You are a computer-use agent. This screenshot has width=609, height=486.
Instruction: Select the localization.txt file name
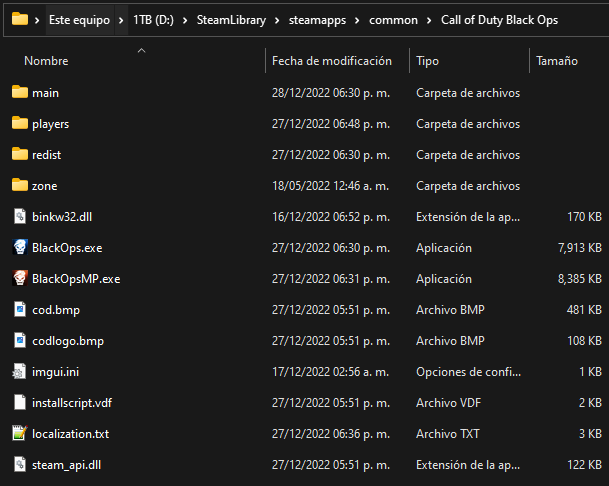pos(70,434)
